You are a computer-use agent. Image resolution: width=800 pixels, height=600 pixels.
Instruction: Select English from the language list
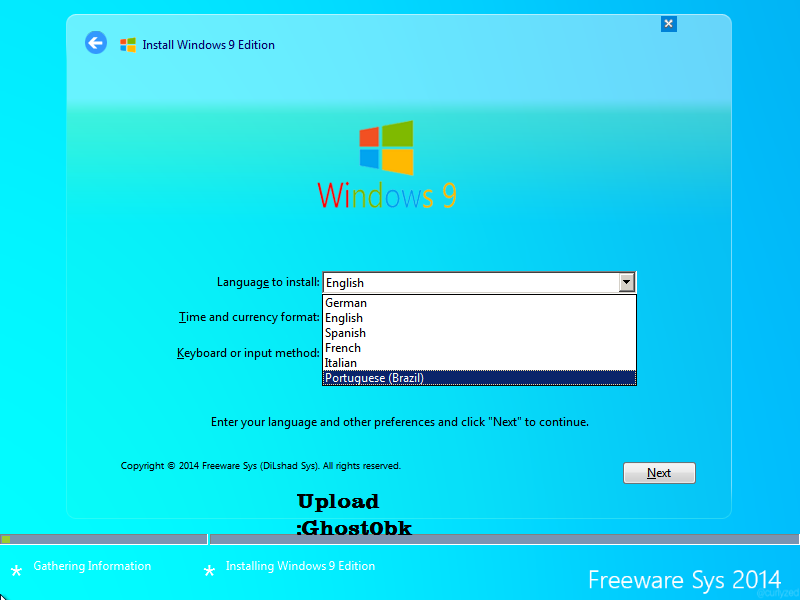tap(479, 318)
